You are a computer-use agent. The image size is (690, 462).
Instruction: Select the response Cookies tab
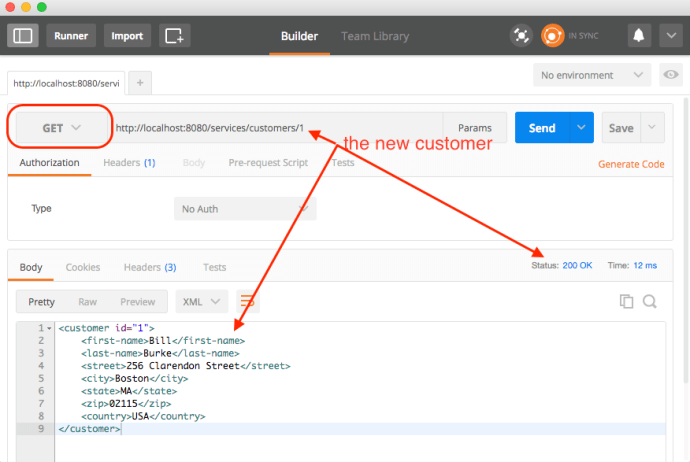(83, 267)
